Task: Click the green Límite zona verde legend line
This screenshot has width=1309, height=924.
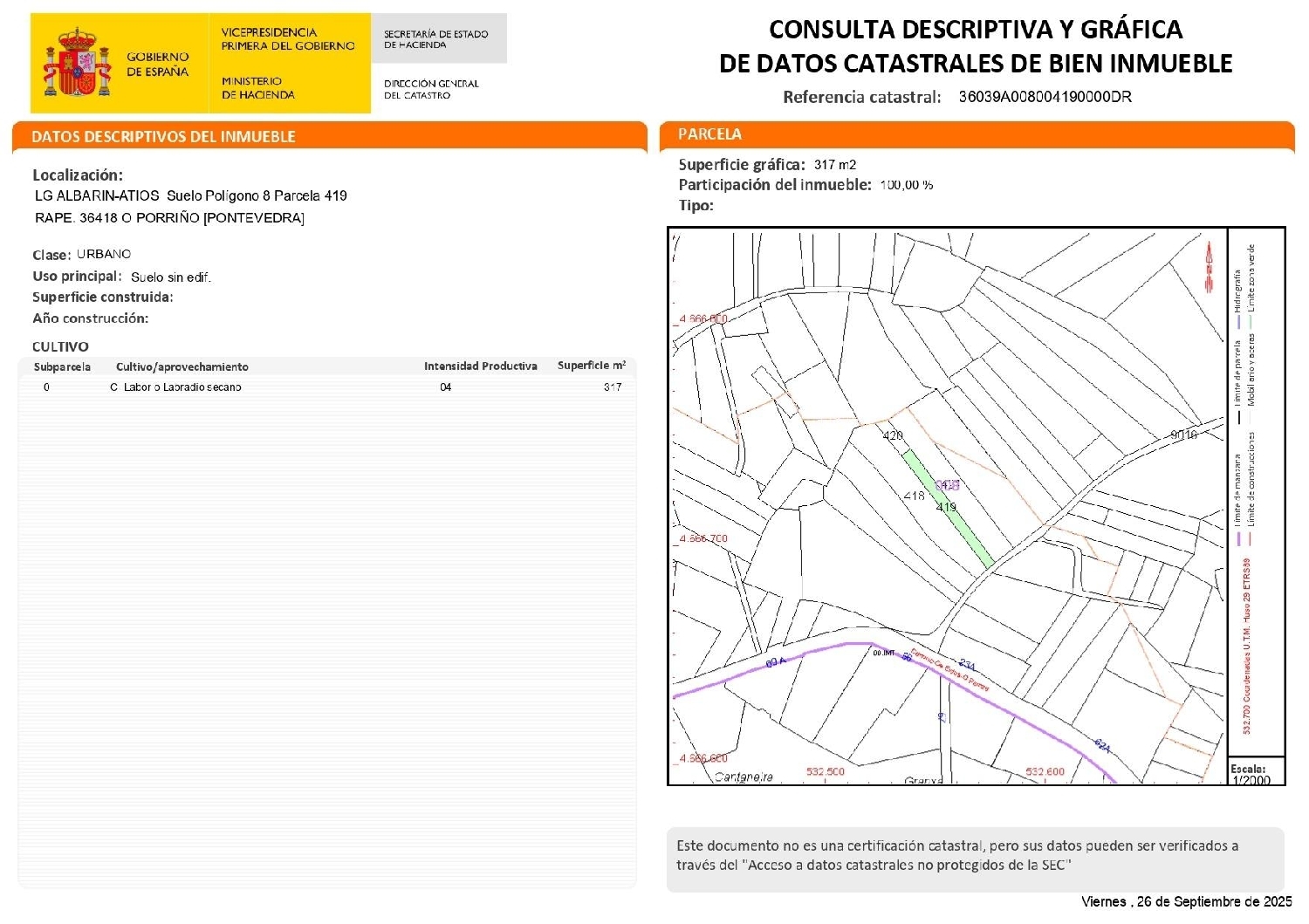Action: [1251, 323]
